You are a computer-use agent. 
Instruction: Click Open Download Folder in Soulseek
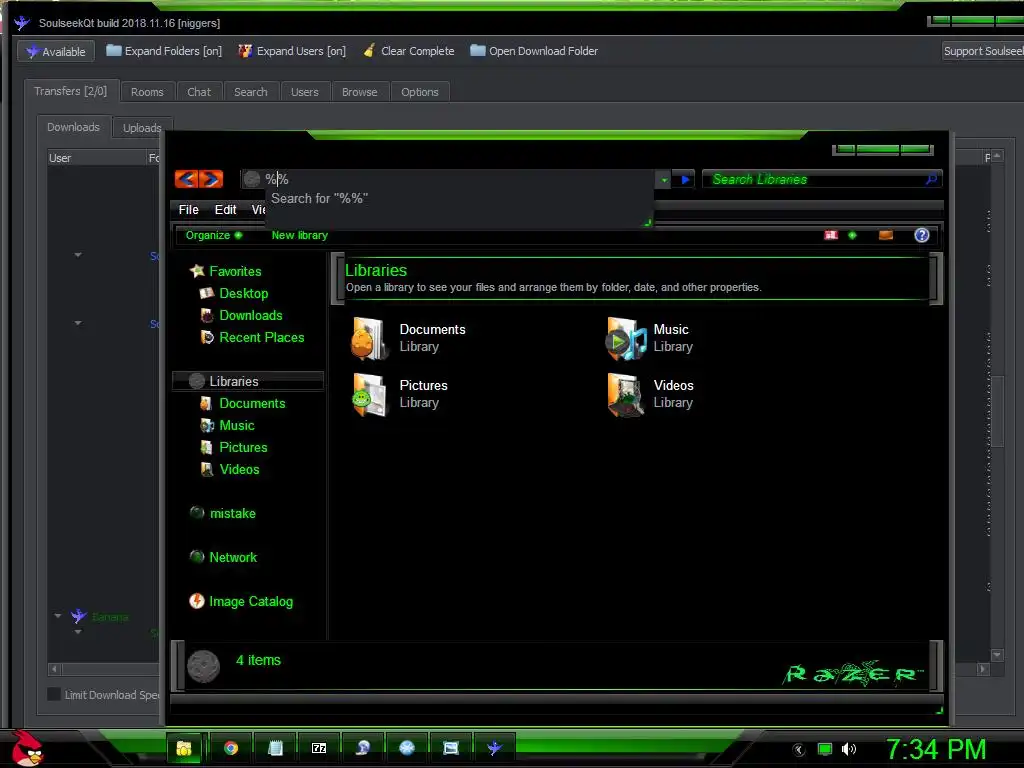[x=534, y=51]
